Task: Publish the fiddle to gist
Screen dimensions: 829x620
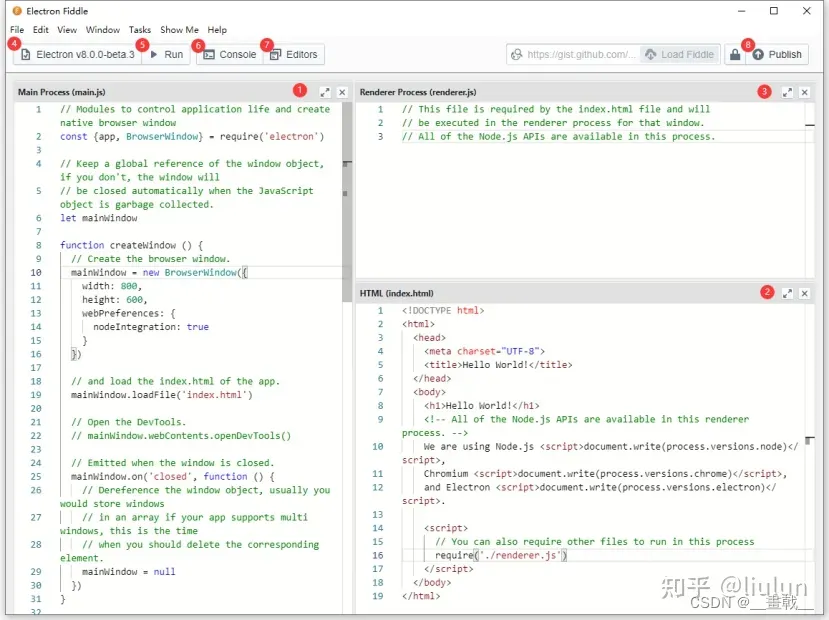Action: (777, 54)
